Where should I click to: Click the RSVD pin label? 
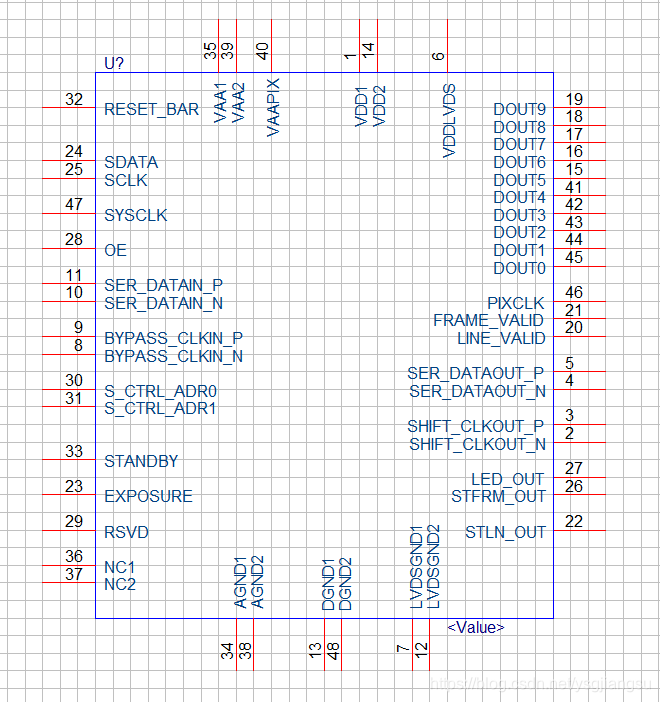pyautogui.click(x=126, y=532)
